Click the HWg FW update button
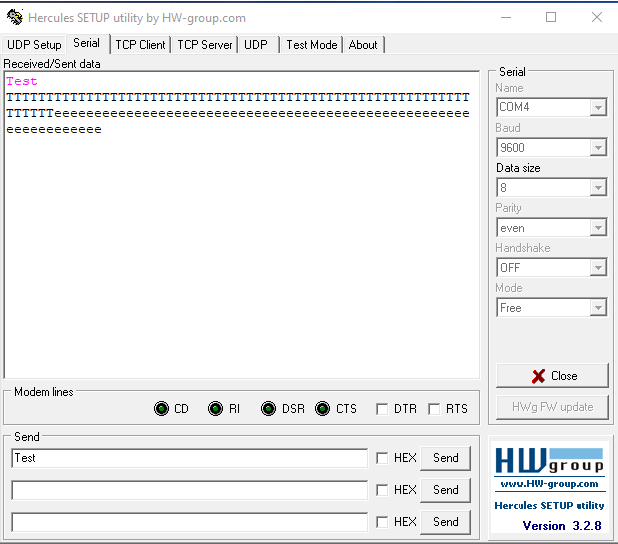 point(552,407)
